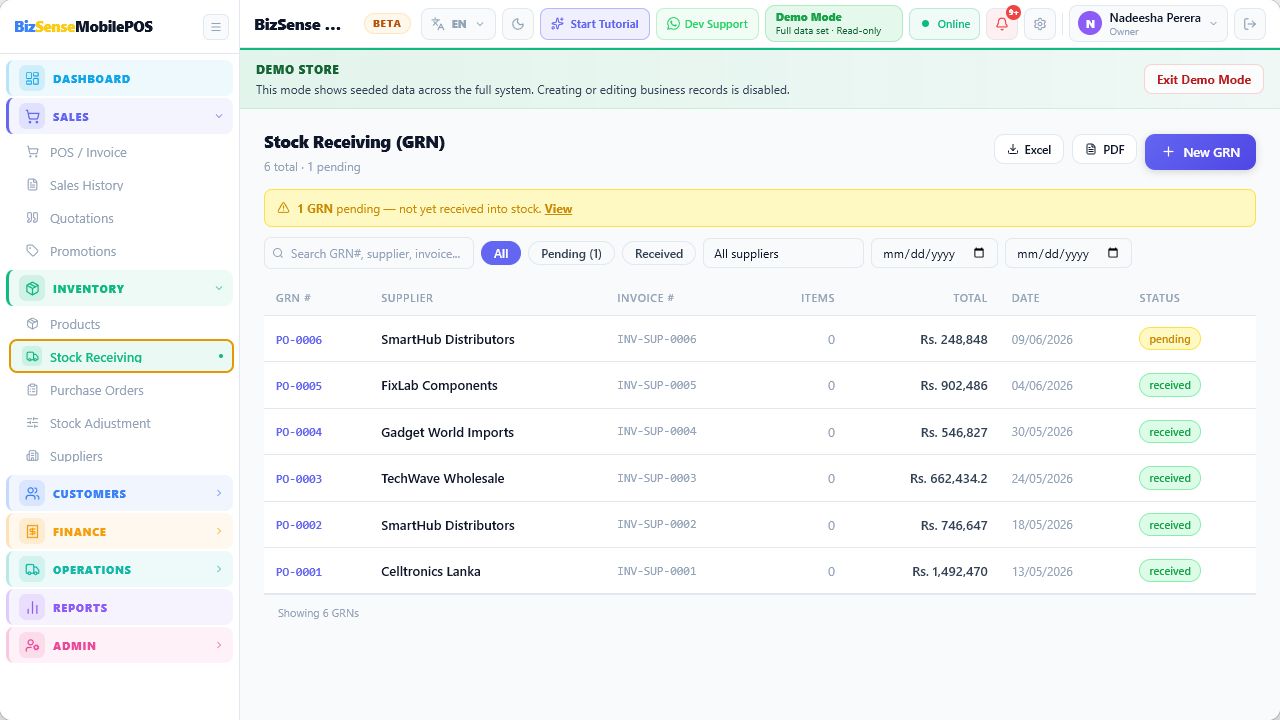The width and height of the screenshot is (1280, 720).
Task: Click INV-SUP-0004 invoice number
Action: [657, 432]
